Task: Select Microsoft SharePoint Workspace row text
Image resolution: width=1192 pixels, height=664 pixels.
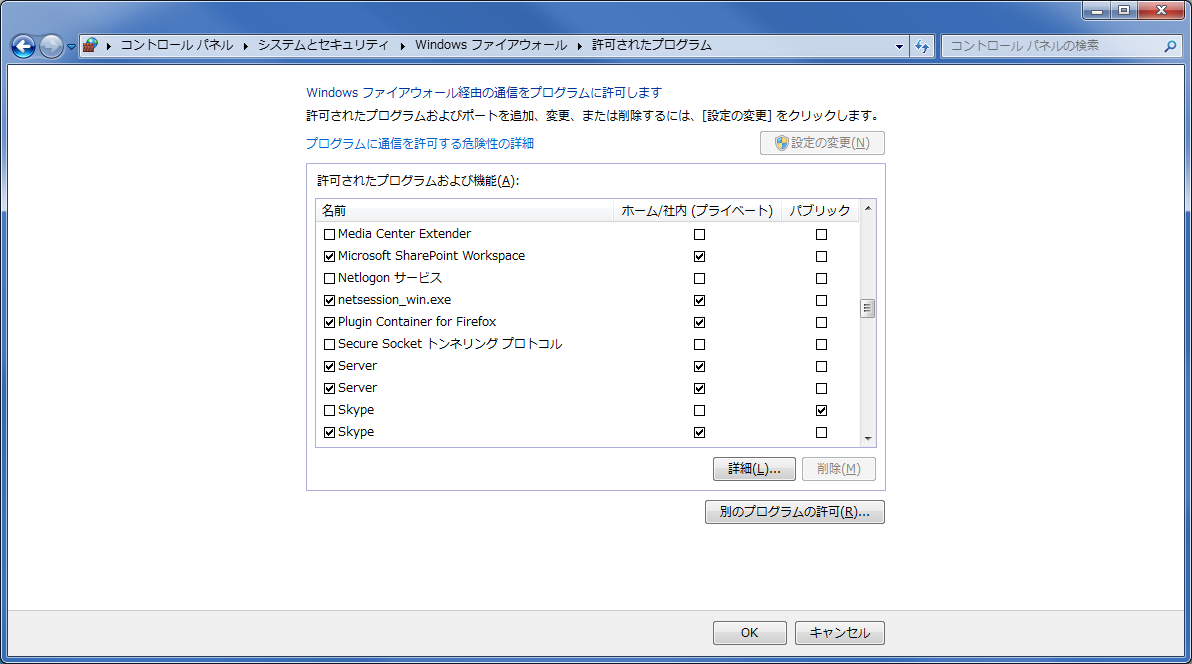Action: click(431, 256)
